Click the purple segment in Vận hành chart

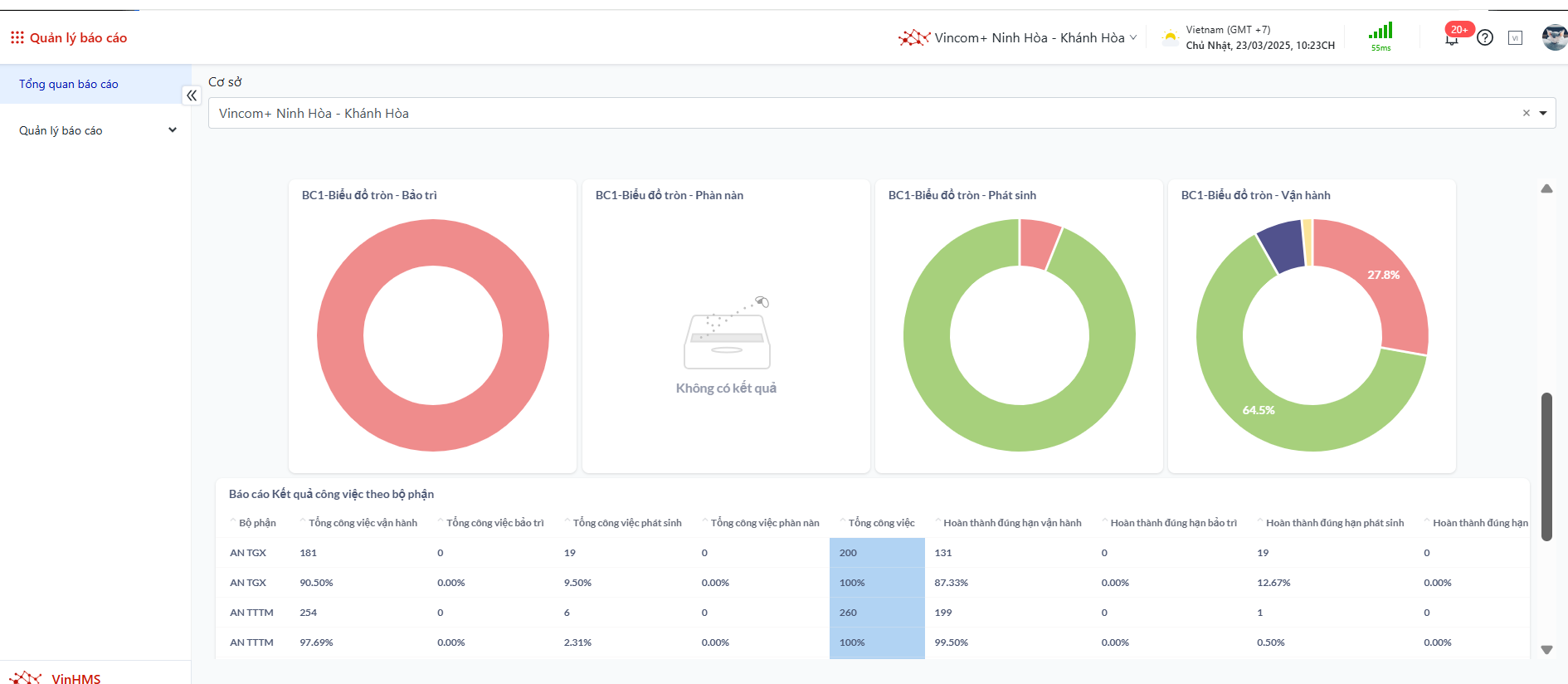point(1280,247)
